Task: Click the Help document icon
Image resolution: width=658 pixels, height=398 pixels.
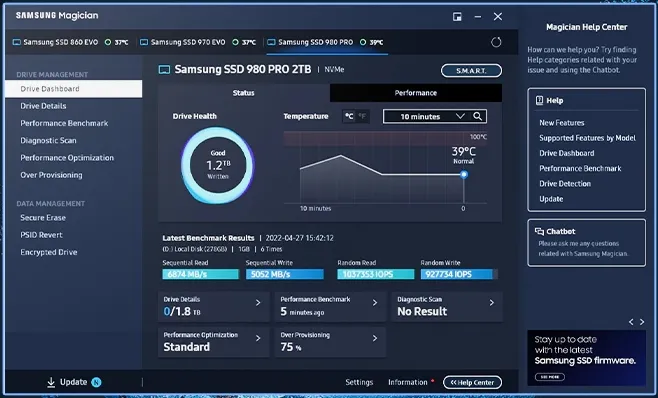Action: click(539, 100)
